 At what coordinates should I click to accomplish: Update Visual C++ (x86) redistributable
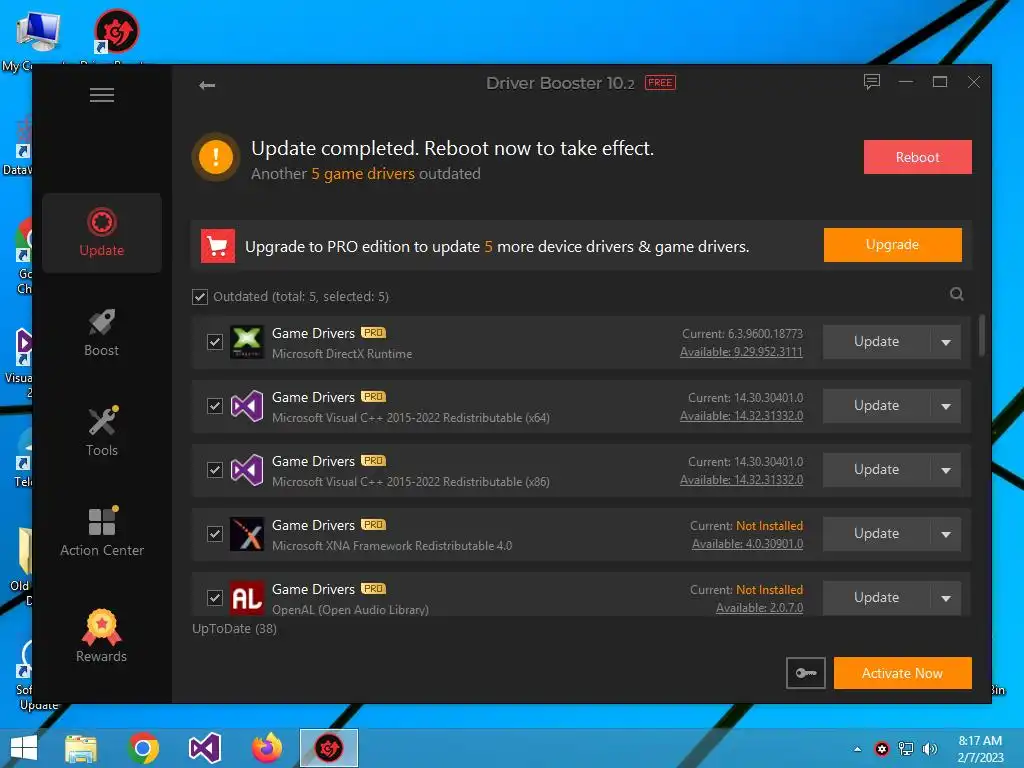point(876,470)
